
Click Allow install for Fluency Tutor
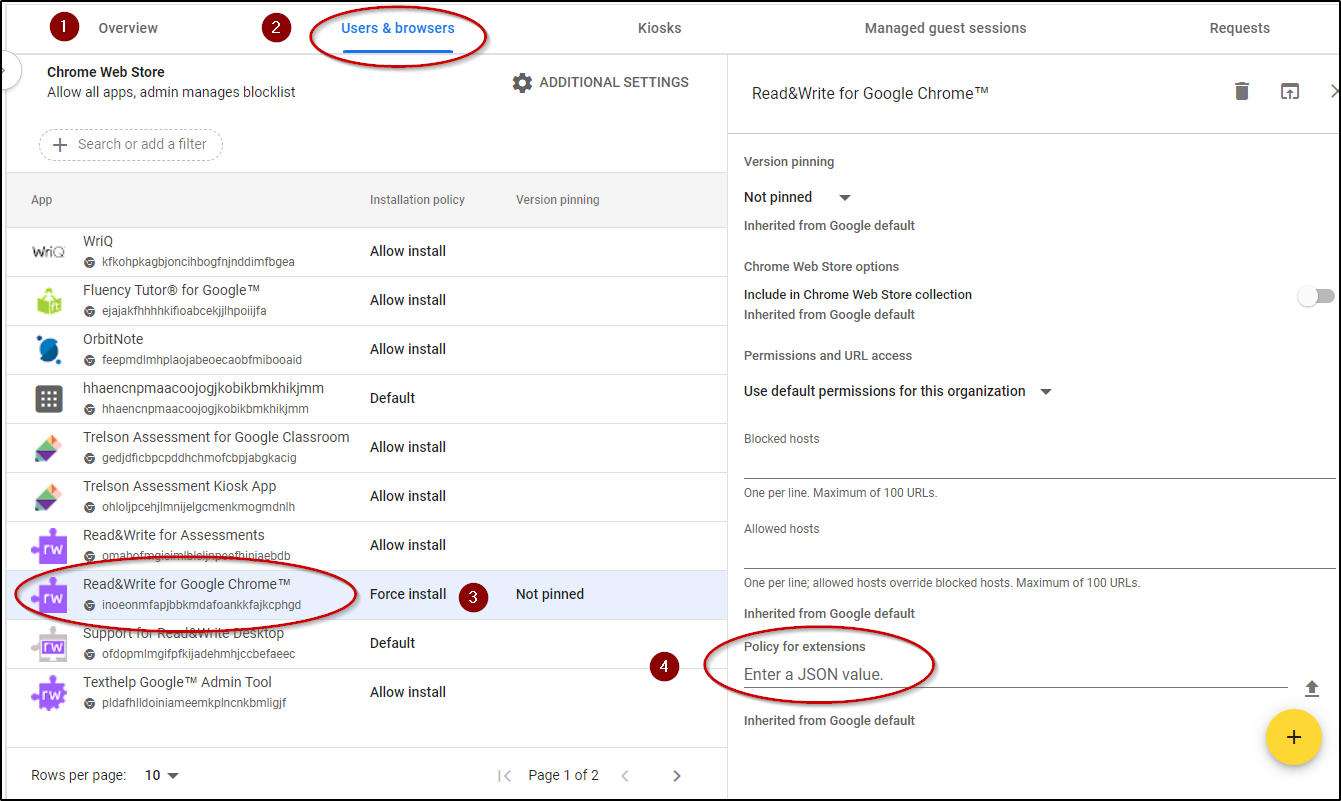(408, 300)
